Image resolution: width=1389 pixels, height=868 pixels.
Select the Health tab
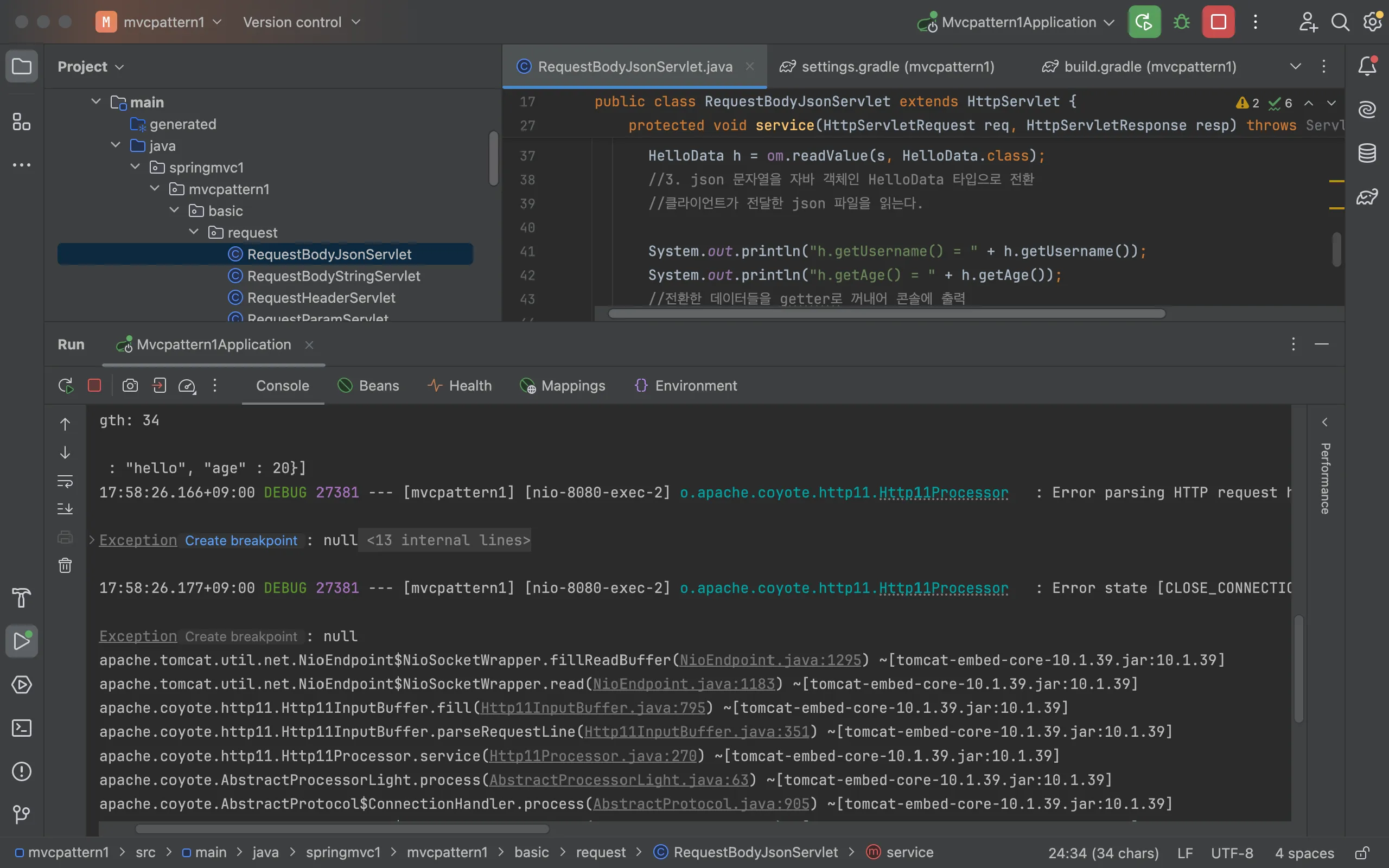(460, 386)
